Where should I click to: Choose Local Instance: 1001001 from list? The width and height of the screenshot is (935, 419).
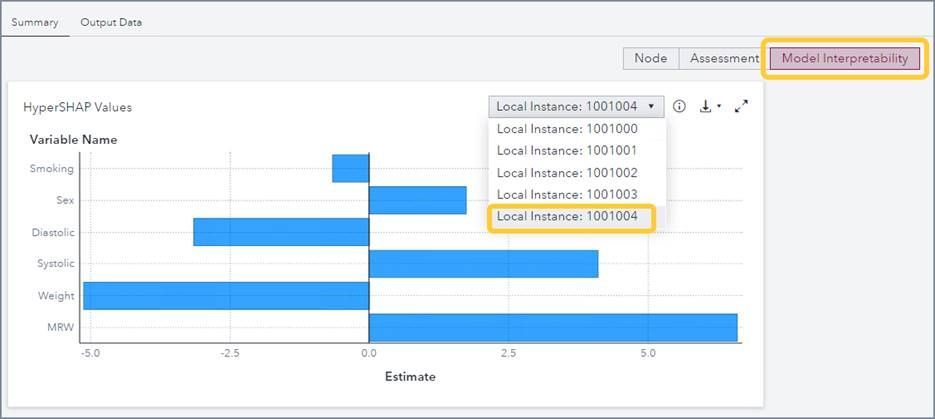click(566, 151)
